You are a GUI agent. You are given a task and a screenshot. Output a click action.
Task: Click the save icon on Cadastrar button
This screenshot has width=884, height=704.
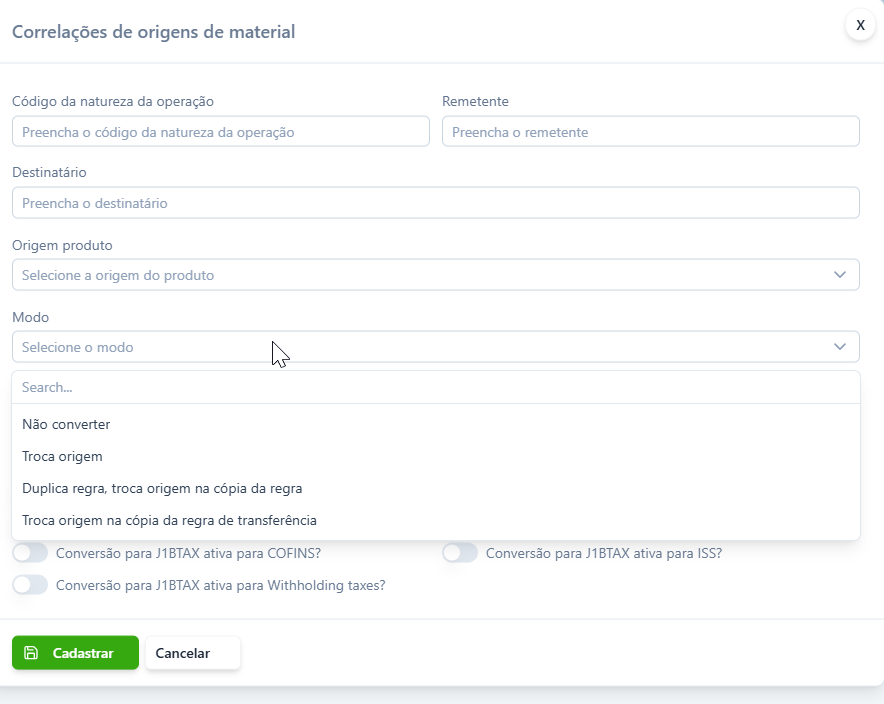(x=31, y=653)
